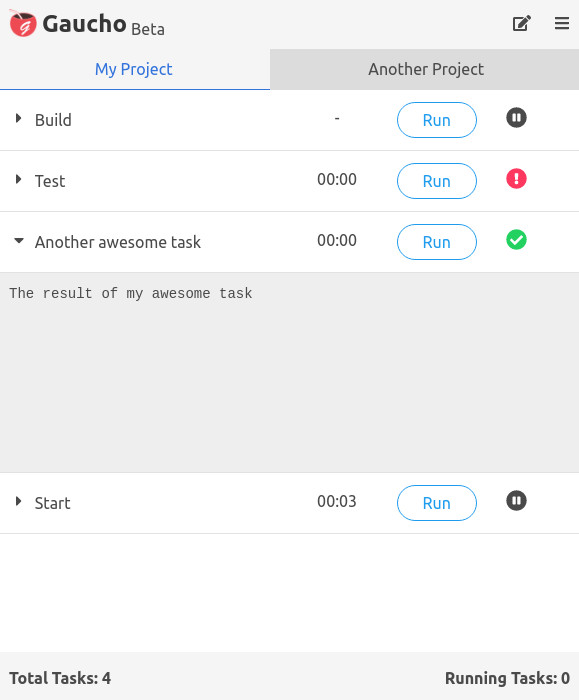Click the task output text area
This screenshot has width=579, height=700.
point(289,373)
